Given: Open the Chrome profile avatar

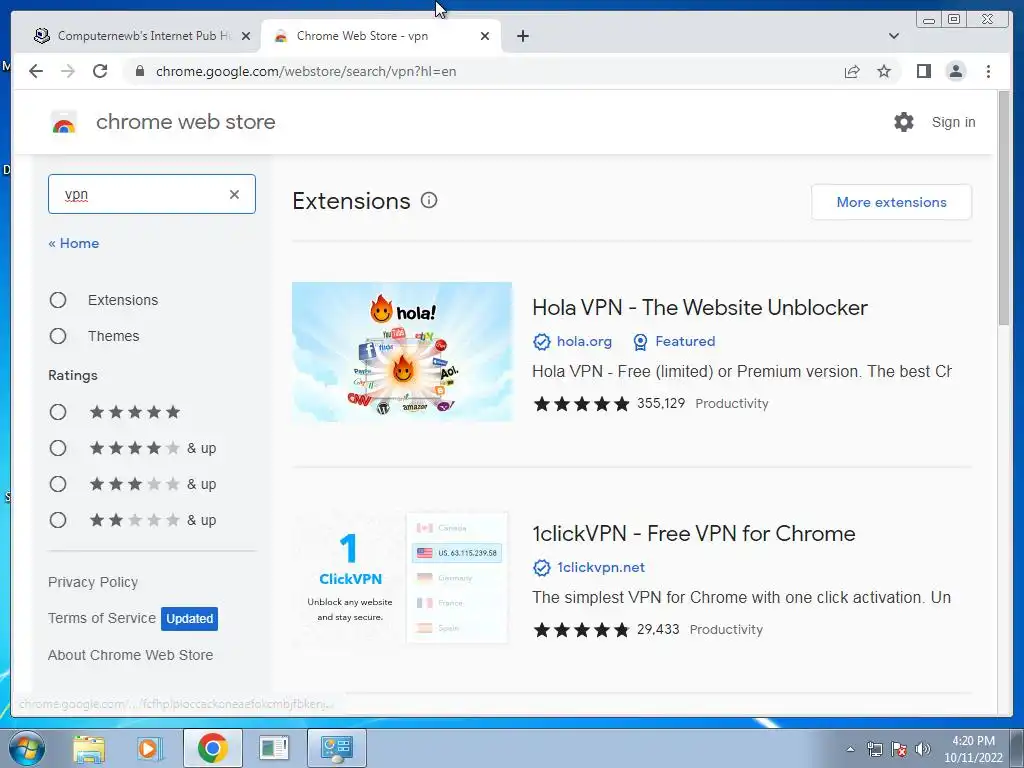Looking at the screenshot, I should (956, 71).
